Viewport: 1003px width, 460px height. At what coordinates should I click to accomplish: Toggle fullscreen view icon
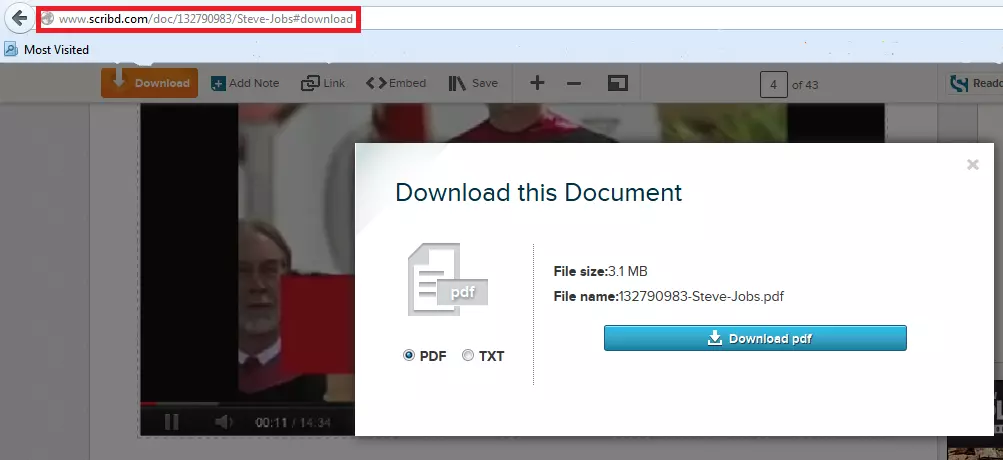[x=617, y=83]
